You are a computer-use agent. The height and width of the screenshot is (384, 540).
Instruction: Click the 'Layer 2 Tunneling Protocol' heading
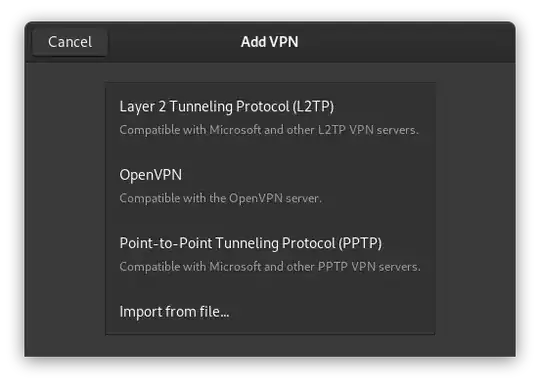227,106
